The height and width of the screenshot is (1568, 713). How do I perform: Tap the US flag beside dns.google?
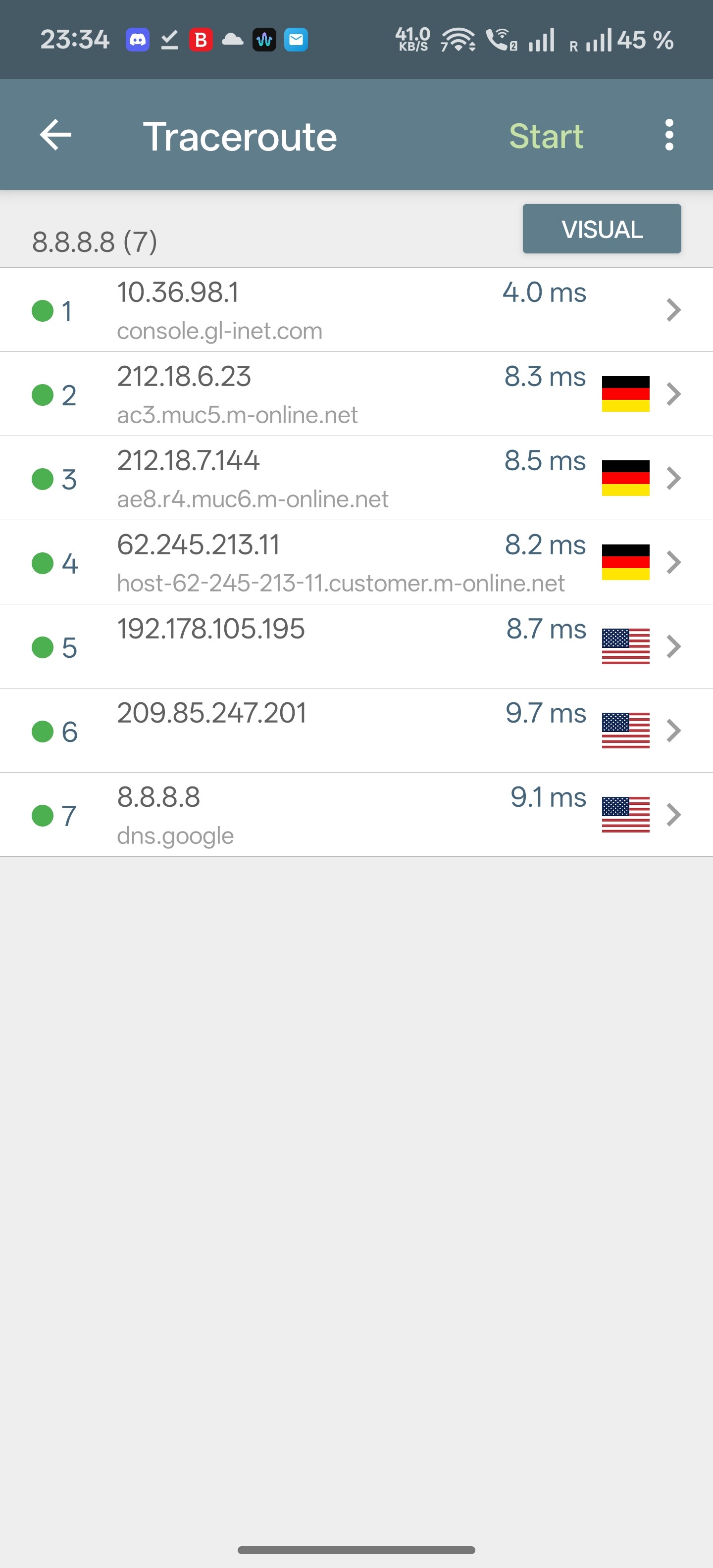pyautogui.click(x=625, y=814)
